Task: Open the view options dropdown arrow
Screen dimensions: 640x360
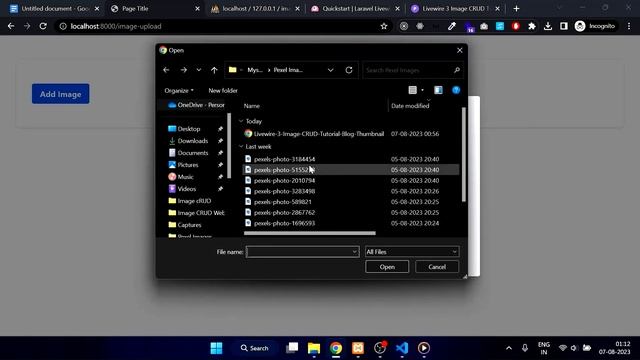Action: 422,90
